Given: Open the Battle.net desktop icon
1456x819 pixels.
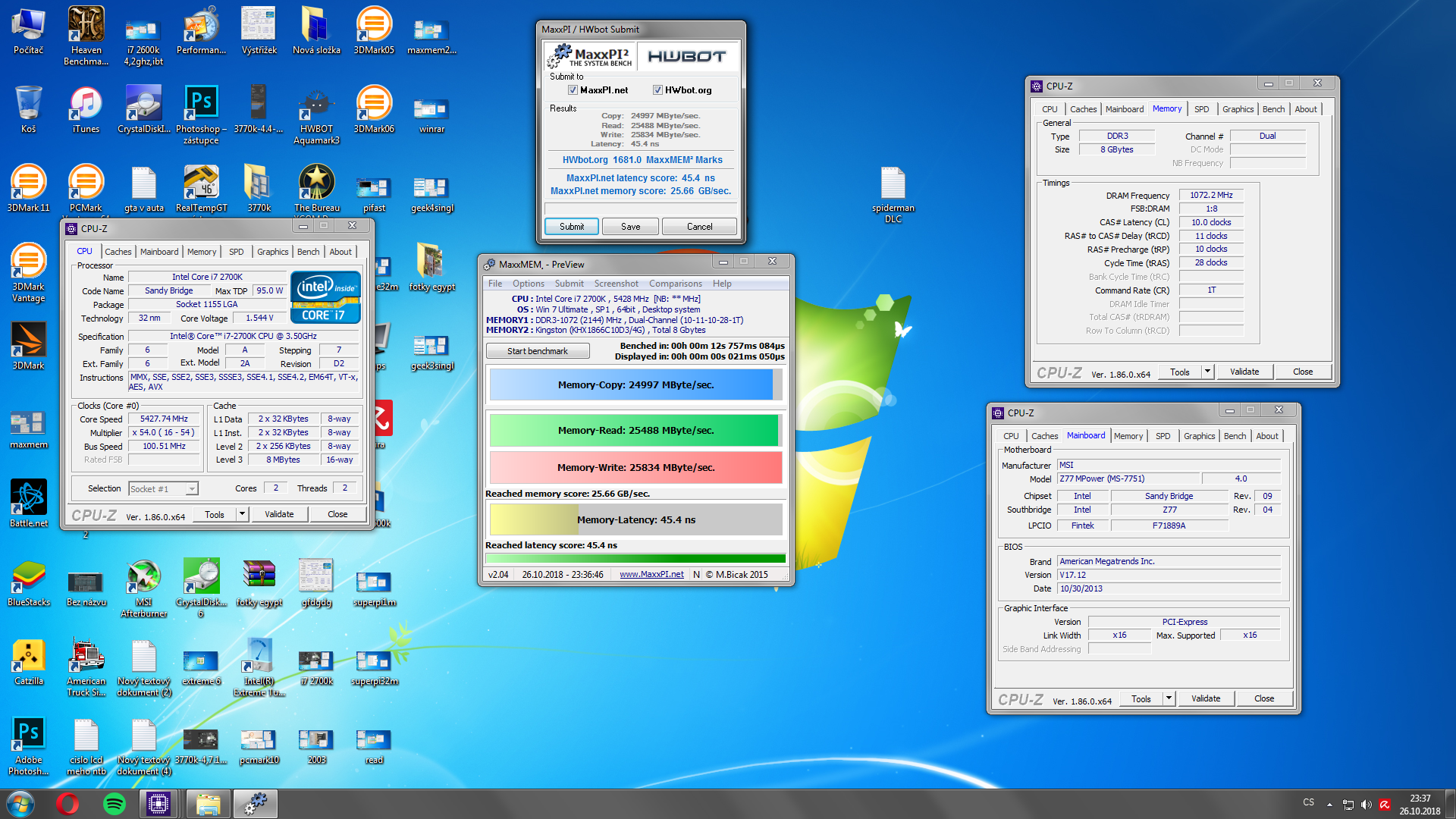Looking at the screenshot, I should [x=28, y=504].
